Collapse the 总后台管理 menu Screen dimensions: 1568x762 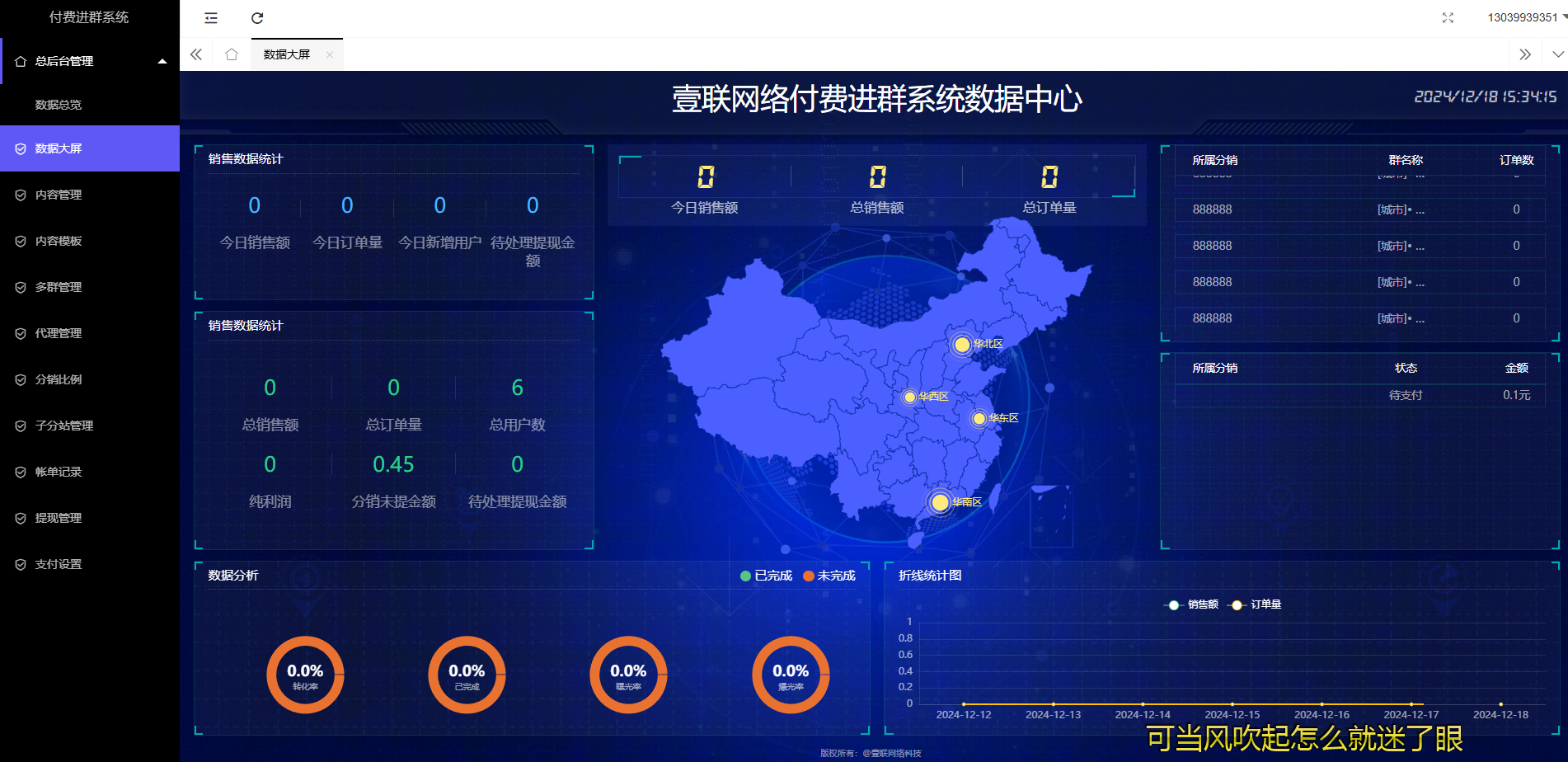(x=91, y=61)
